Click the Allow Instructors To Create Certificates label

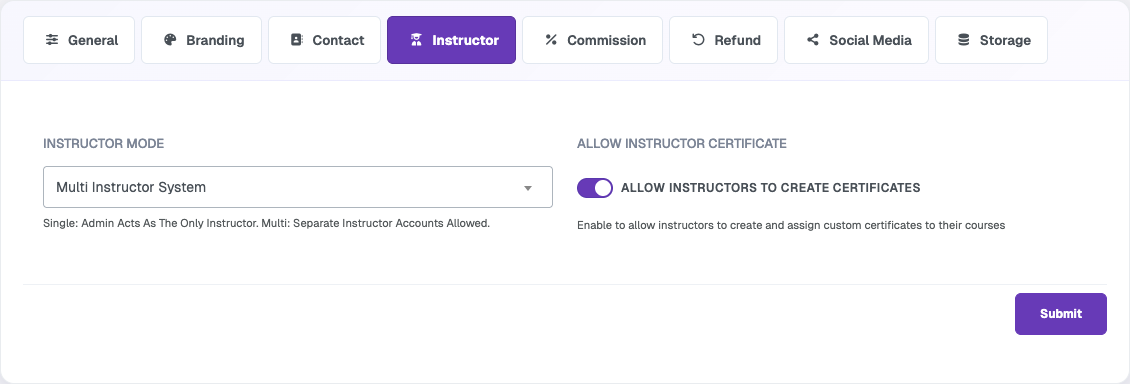(x=770, y=188)
